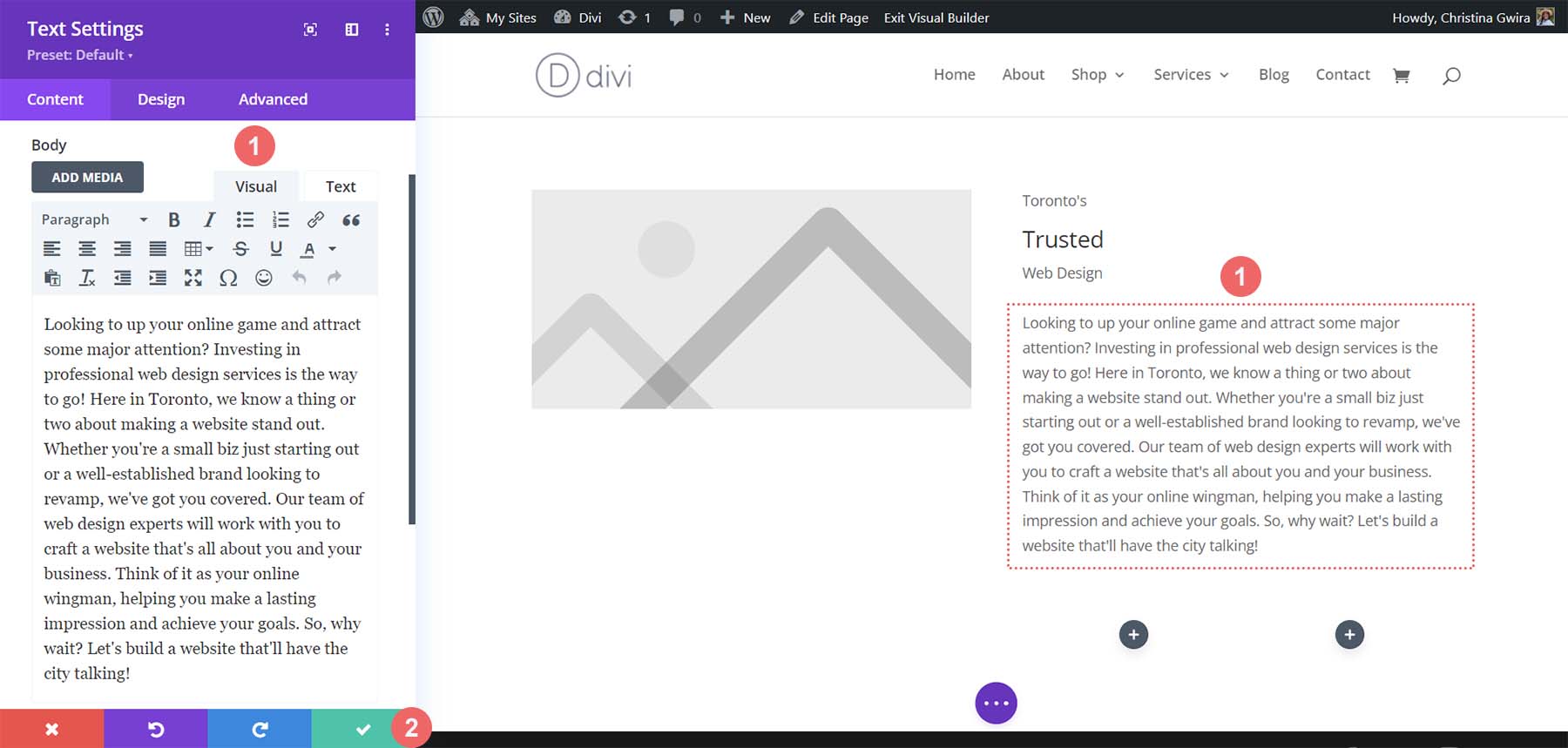The image size is (1568, 748).
Task: Toggle bold formatting in the editor
Action: (174, 220)
